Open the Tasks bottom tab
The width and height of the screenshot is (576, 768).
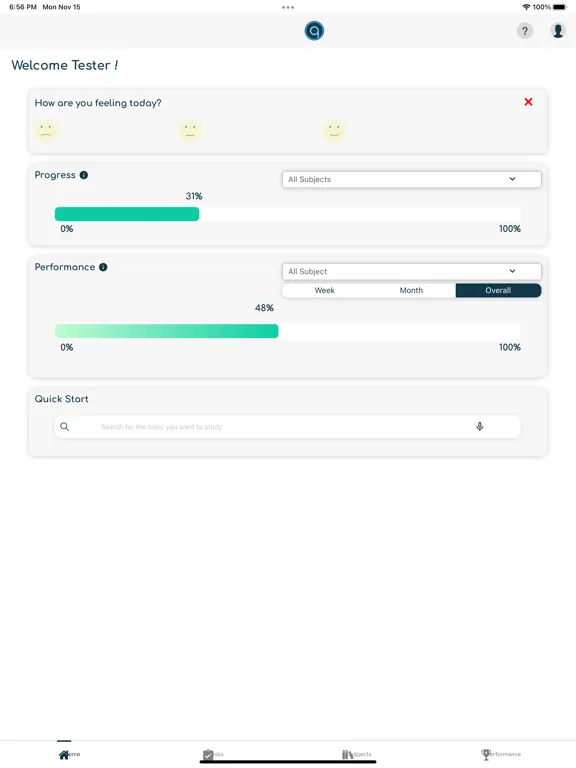[x=213, y=754]
